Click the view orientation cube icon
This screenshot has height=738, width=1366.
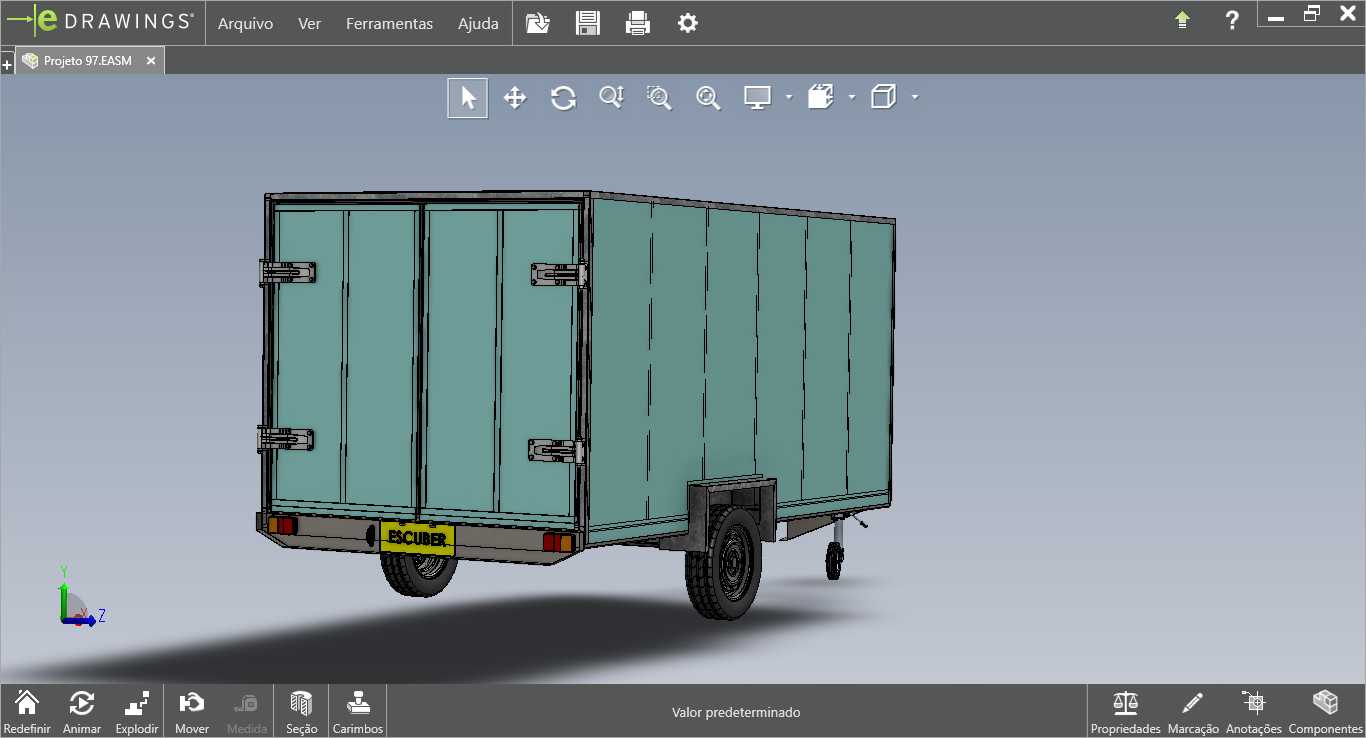pyautogui.click(x=820, y=97)
